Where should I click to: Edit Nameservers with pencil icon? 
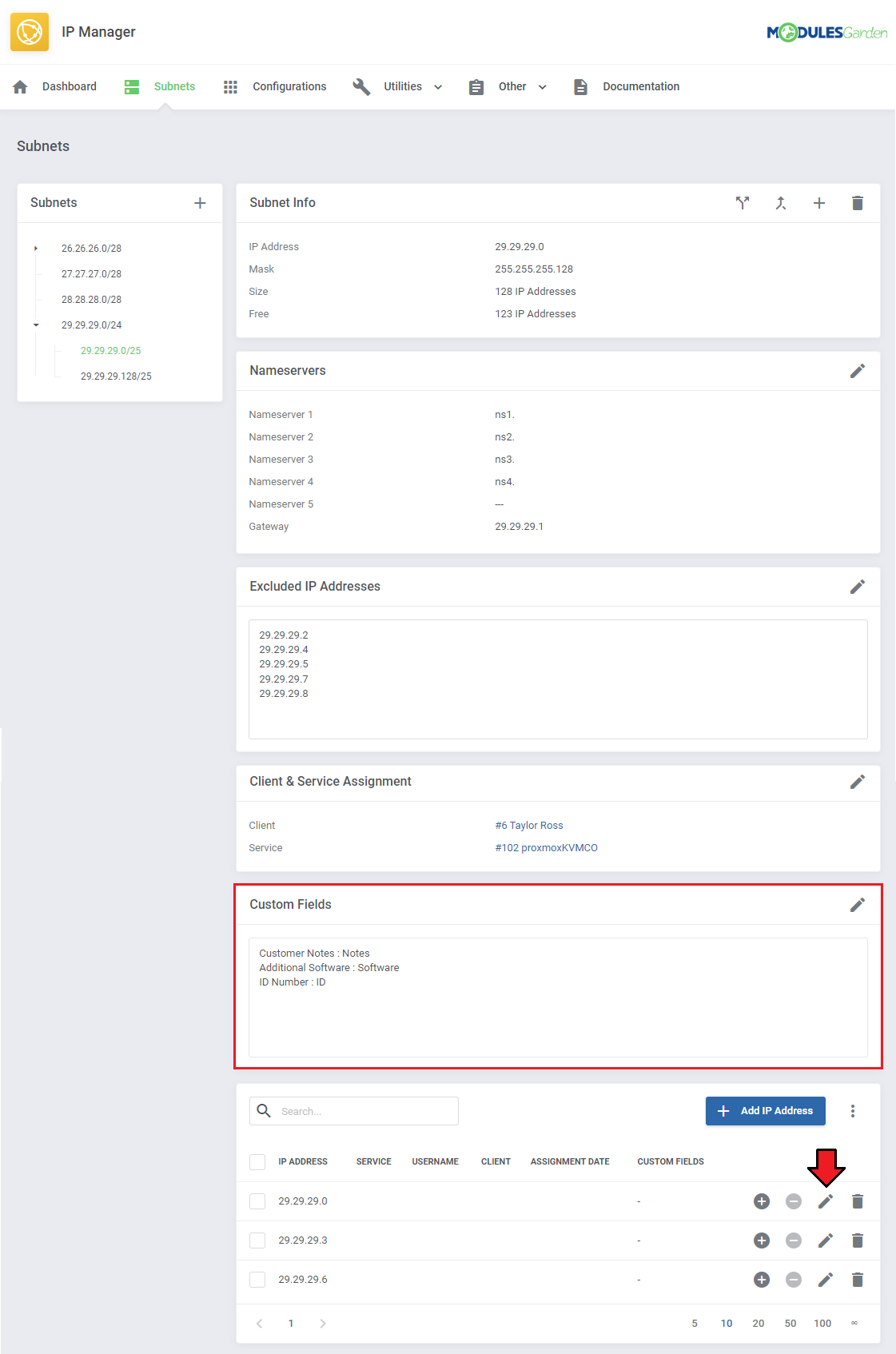click(x=858, y=371)
